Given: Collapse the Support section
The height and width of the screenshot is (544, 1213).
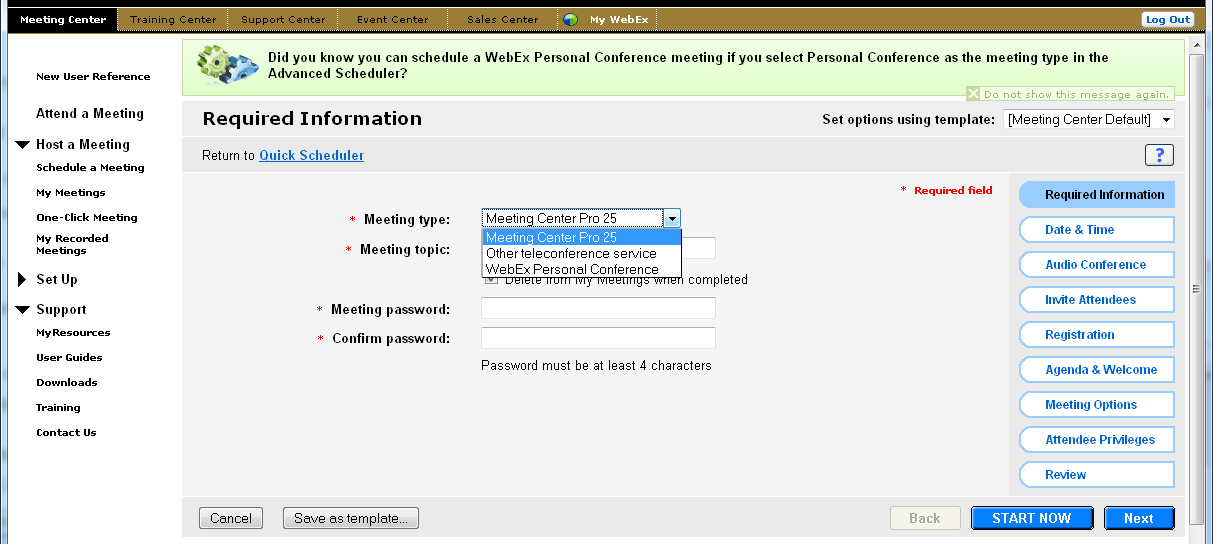Looking at the screenshot, I should 23,310.
